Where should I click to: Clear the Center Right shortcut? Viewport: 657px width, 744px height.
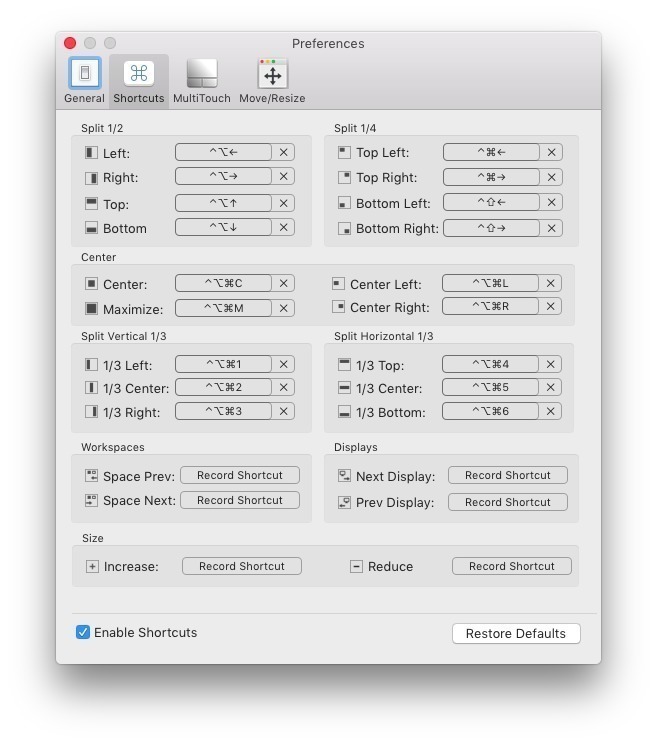[x=551, y=307]
